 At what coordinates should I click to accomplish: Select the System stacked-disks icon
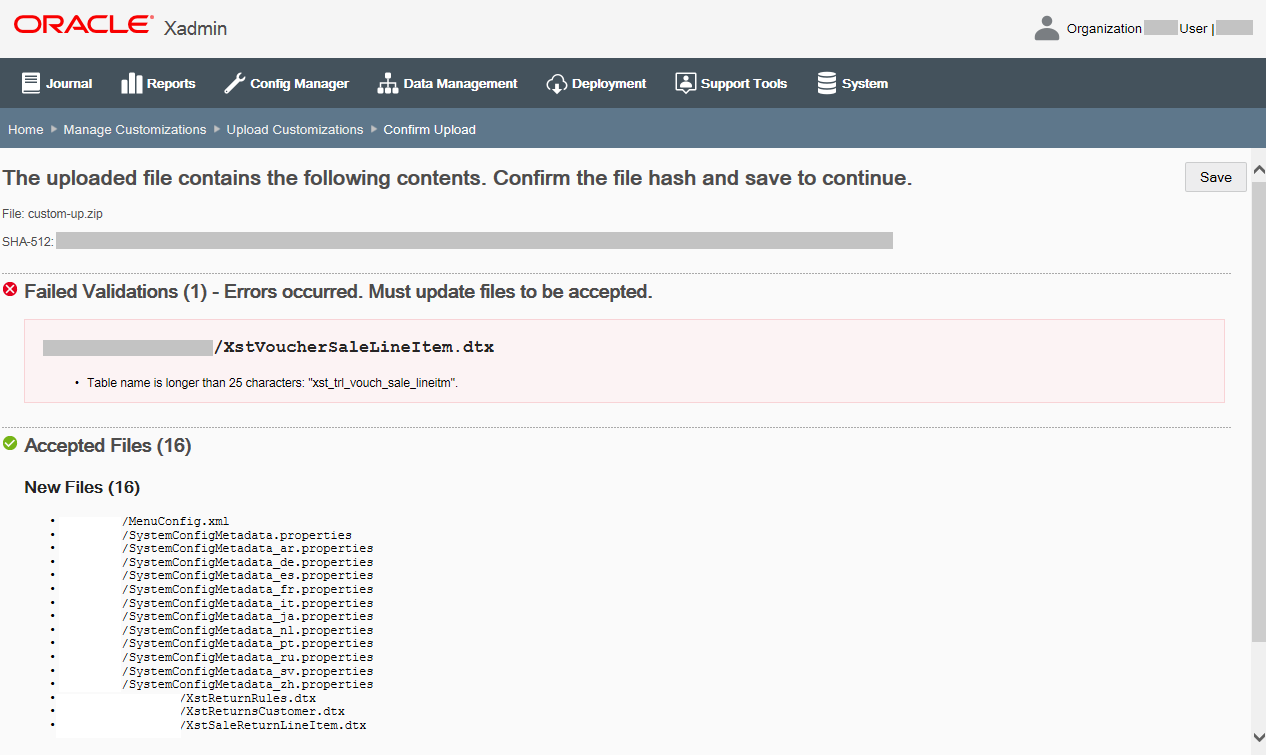point(826,83)
